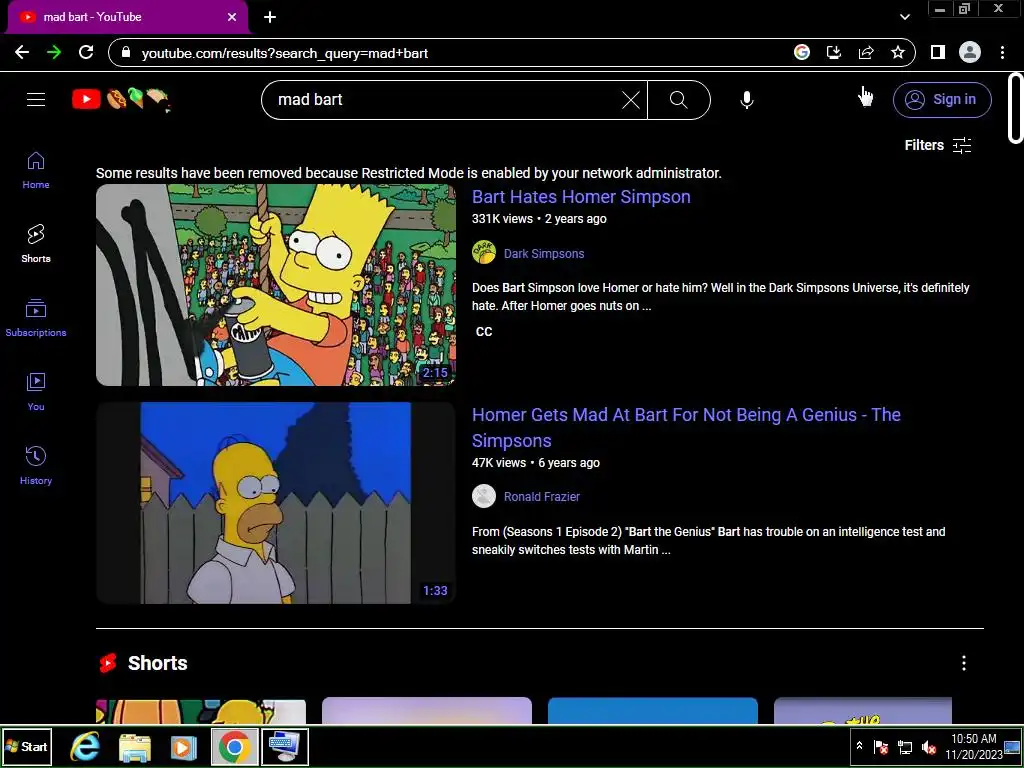Click the 47K views text
This screenshot has height=768, width=1024.
(499, 462)
